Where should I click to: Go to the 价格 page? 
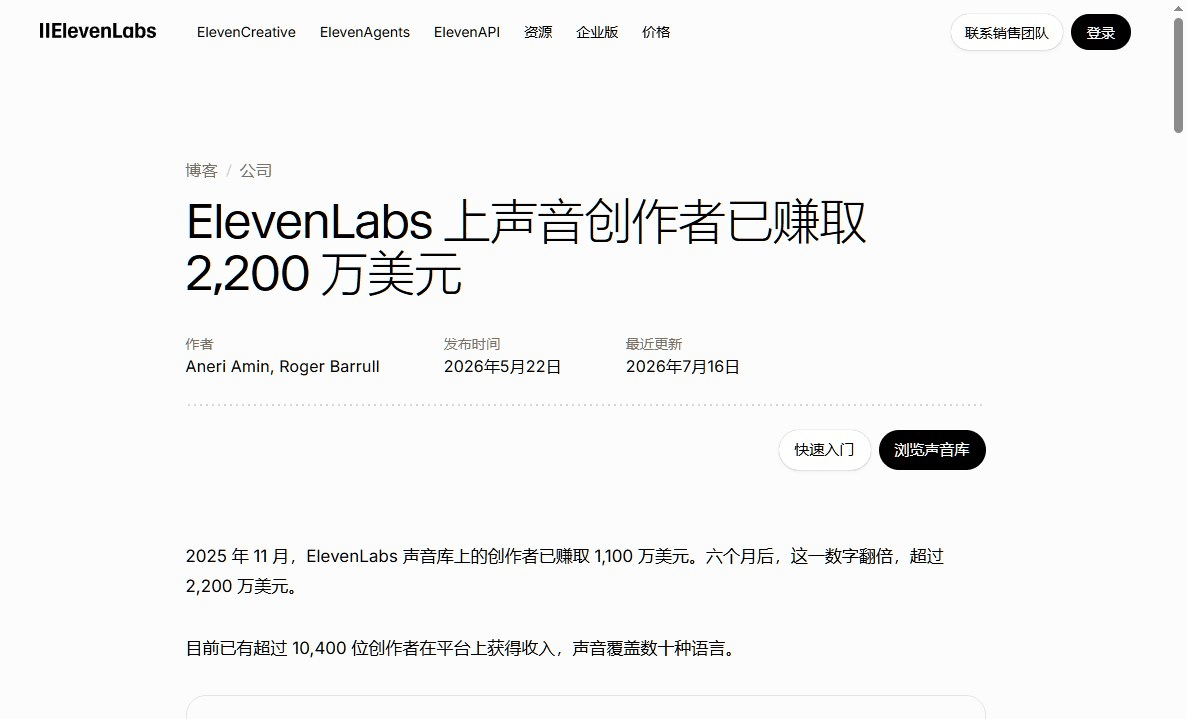click(656, 33)
